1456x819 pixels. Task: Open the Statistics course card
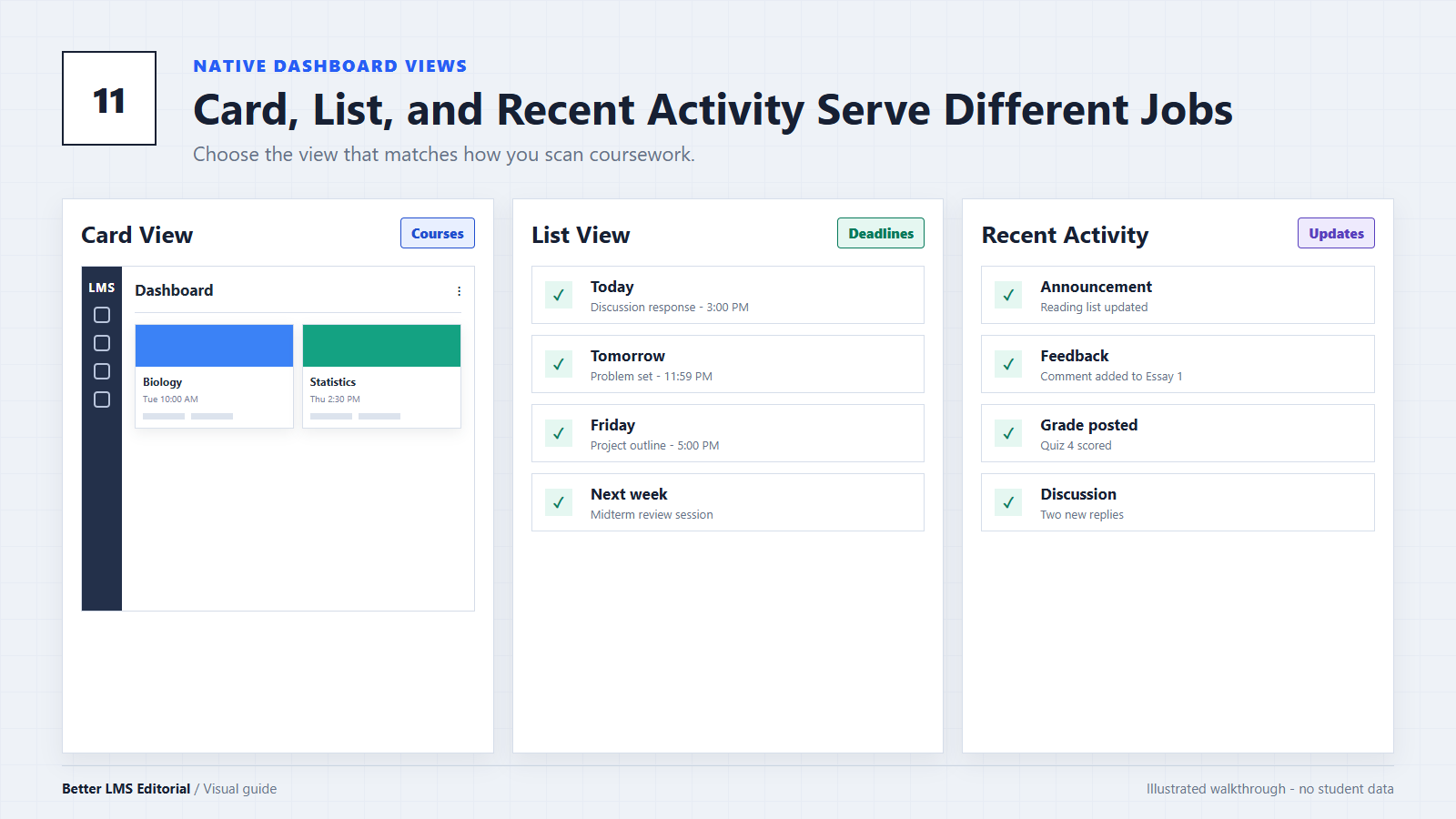pos(381,376)
